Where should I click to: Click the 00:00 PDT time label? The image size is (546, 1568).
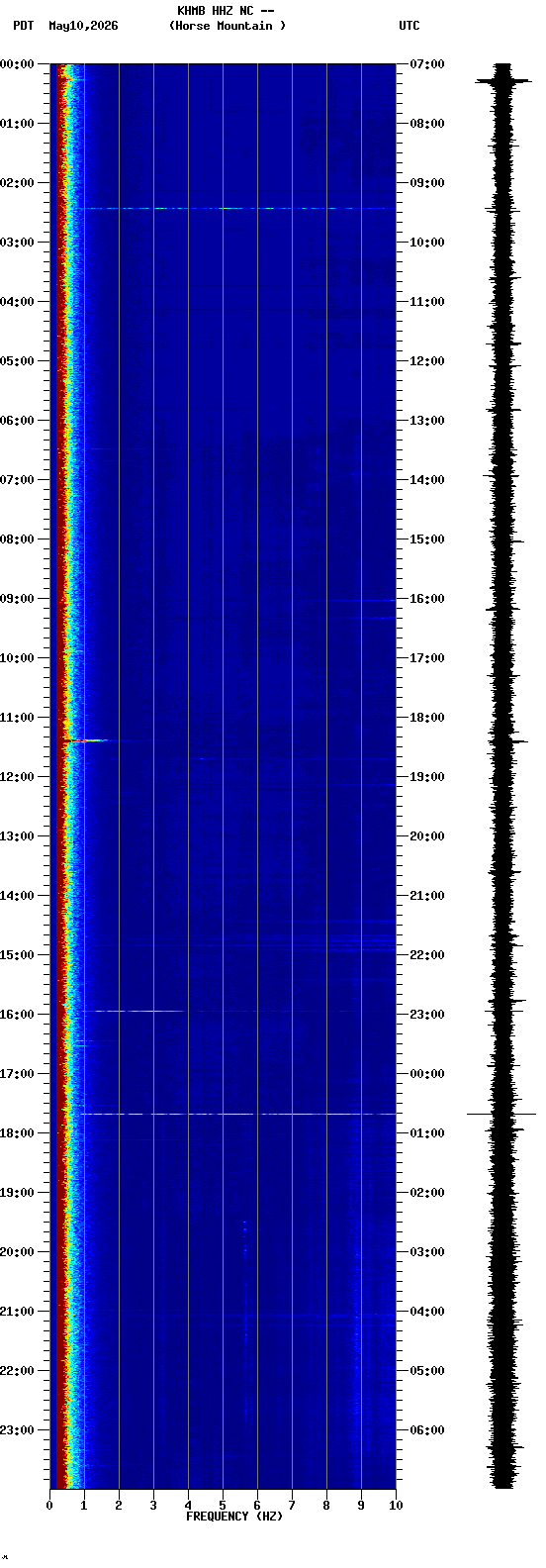click(x=17, y=64)
